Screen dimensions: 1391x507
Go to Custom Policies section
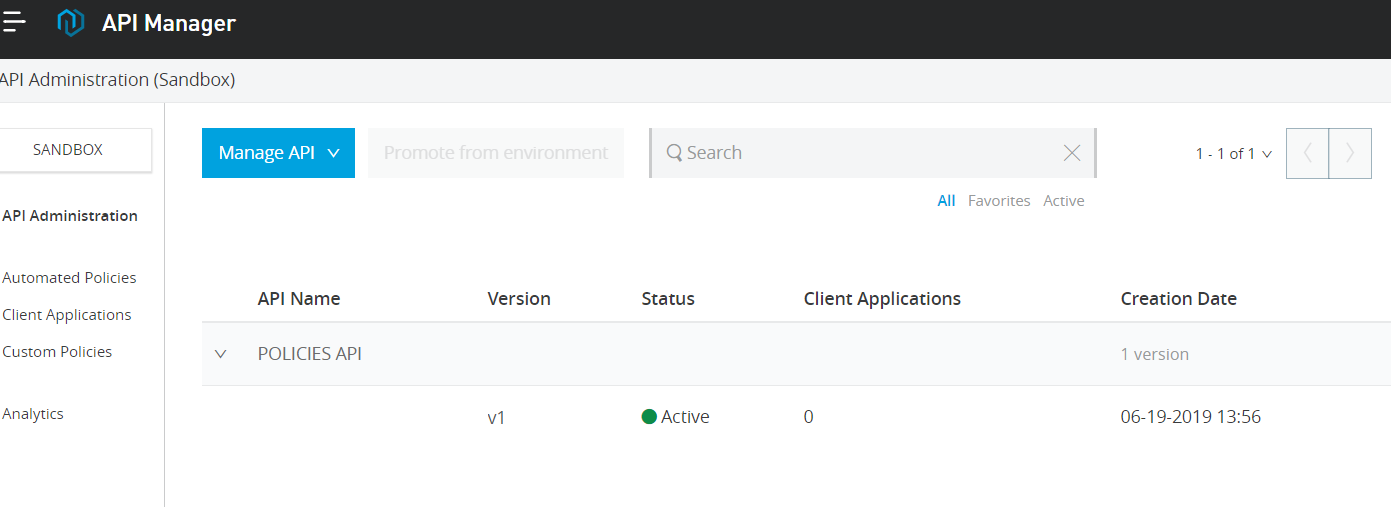coord(57,352)
